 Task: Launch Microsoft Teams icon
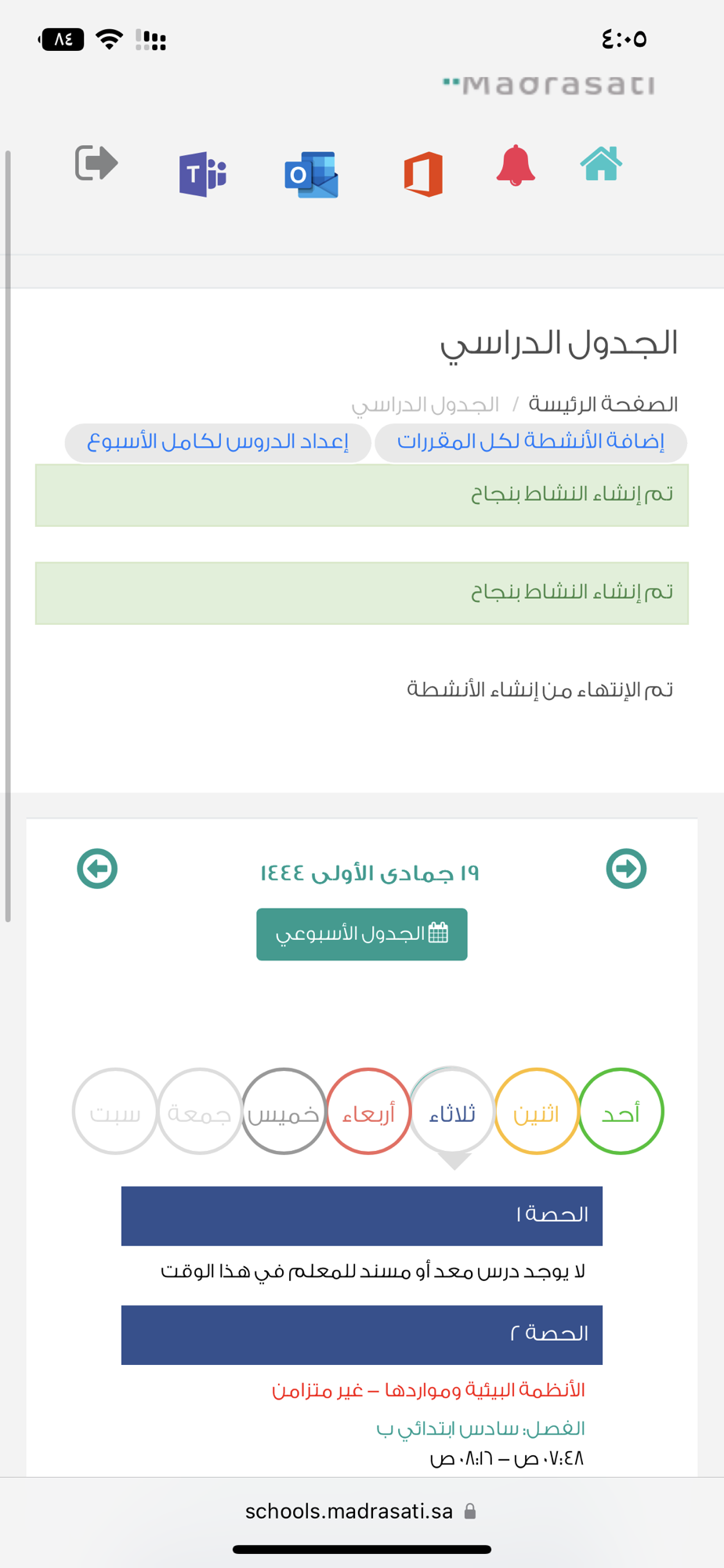[203, 174]
